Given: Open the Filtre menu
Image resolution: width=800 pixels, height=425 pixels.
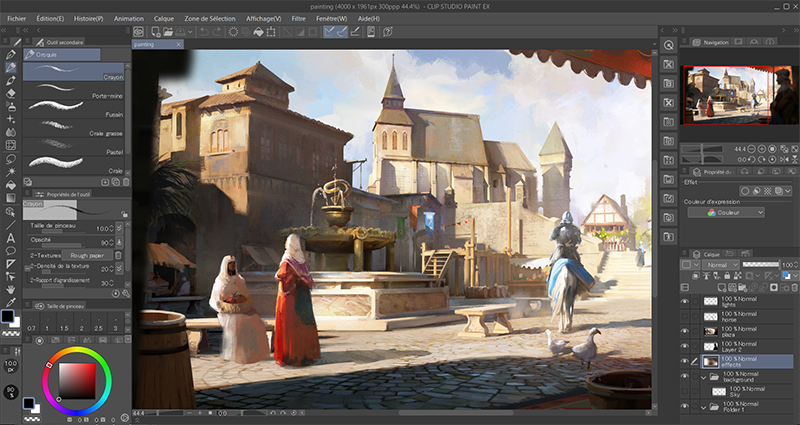Looking at the screenshot, I should pos(299,18).
